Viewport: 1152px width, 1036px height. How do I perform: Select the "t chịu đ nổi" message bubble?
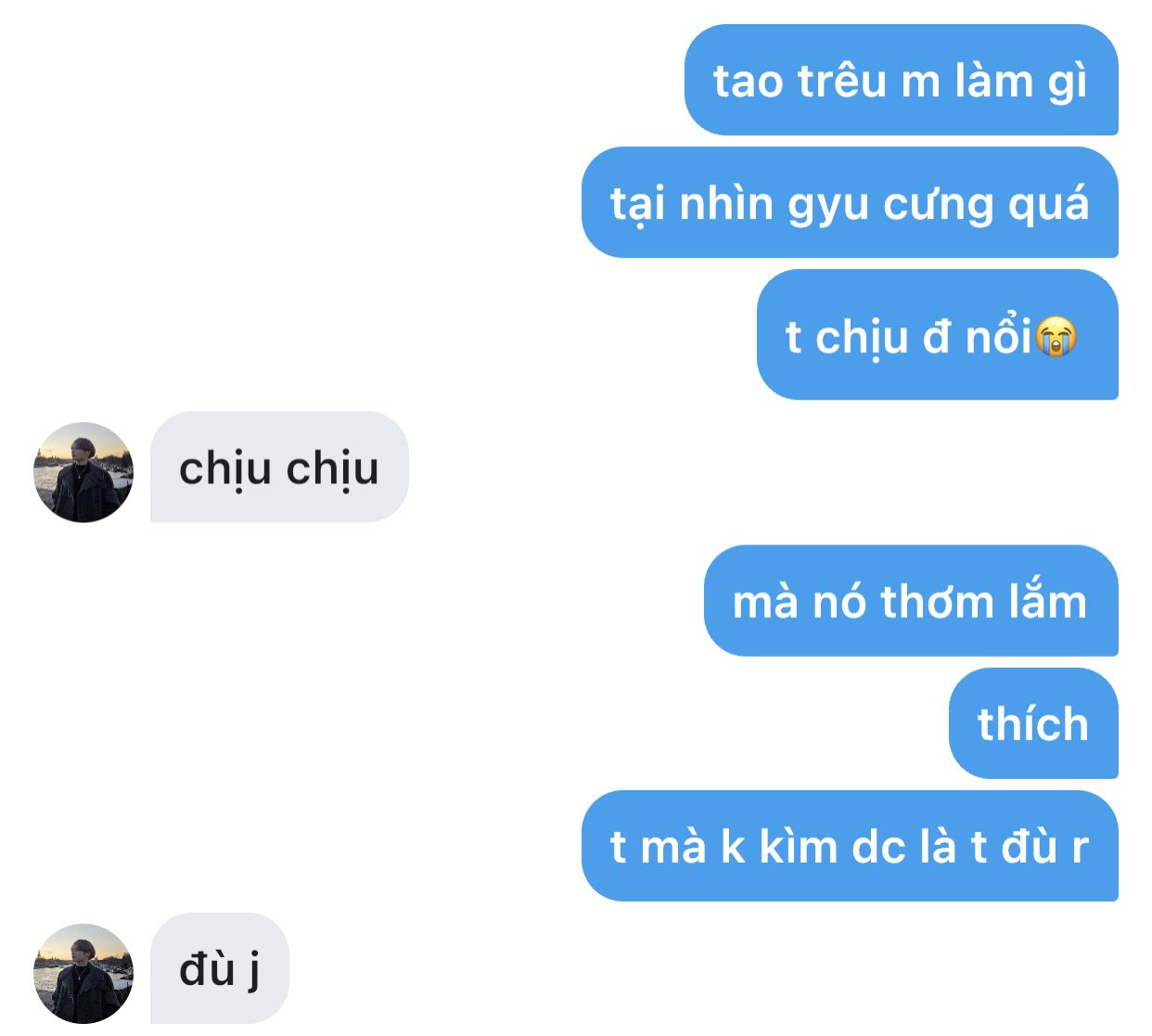pyautogui.click(x=937, y=335)
